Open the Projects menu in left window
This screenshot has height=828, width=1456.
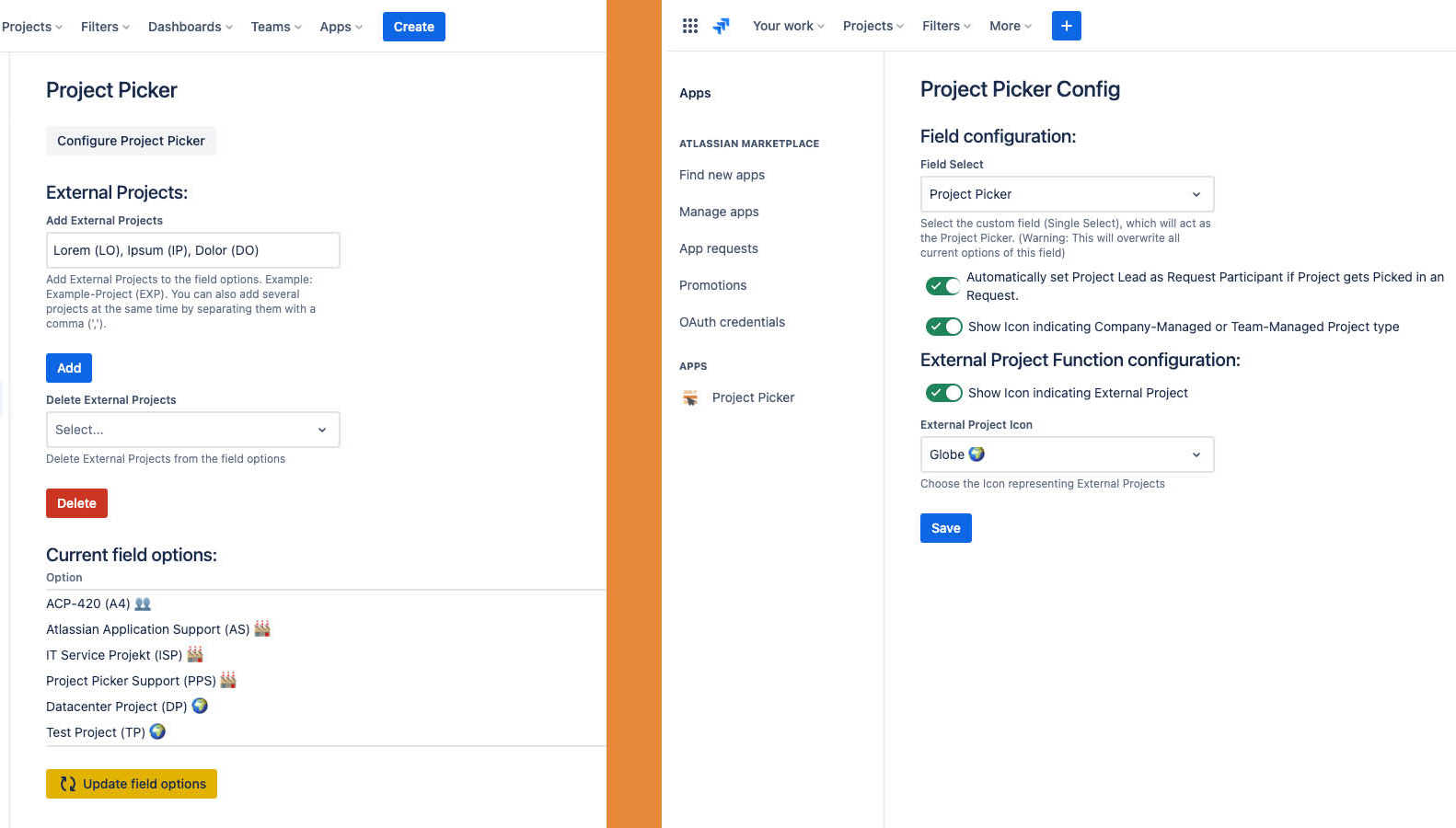(x=32, y=27)
